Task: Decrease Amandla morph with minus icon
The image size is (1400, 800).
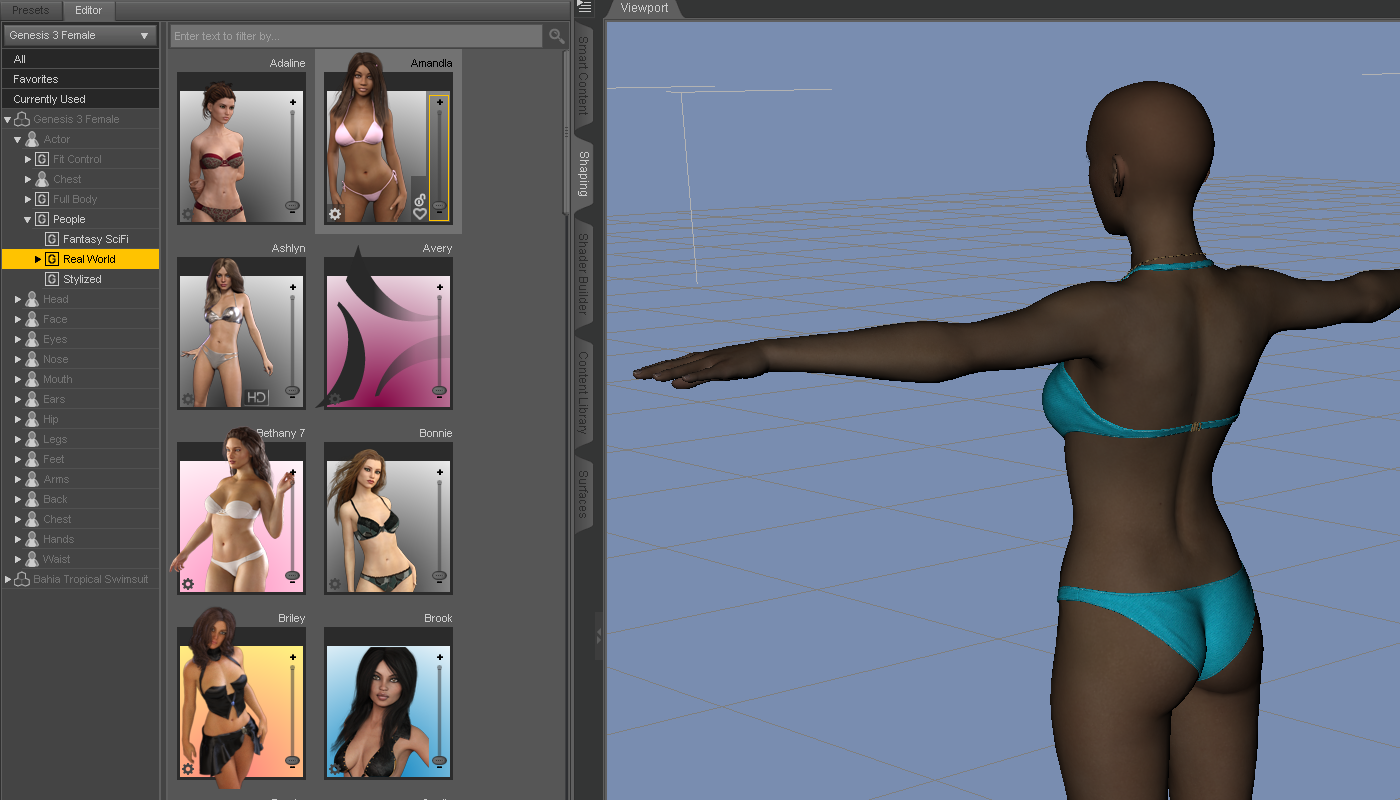Action: click(439, 213)
